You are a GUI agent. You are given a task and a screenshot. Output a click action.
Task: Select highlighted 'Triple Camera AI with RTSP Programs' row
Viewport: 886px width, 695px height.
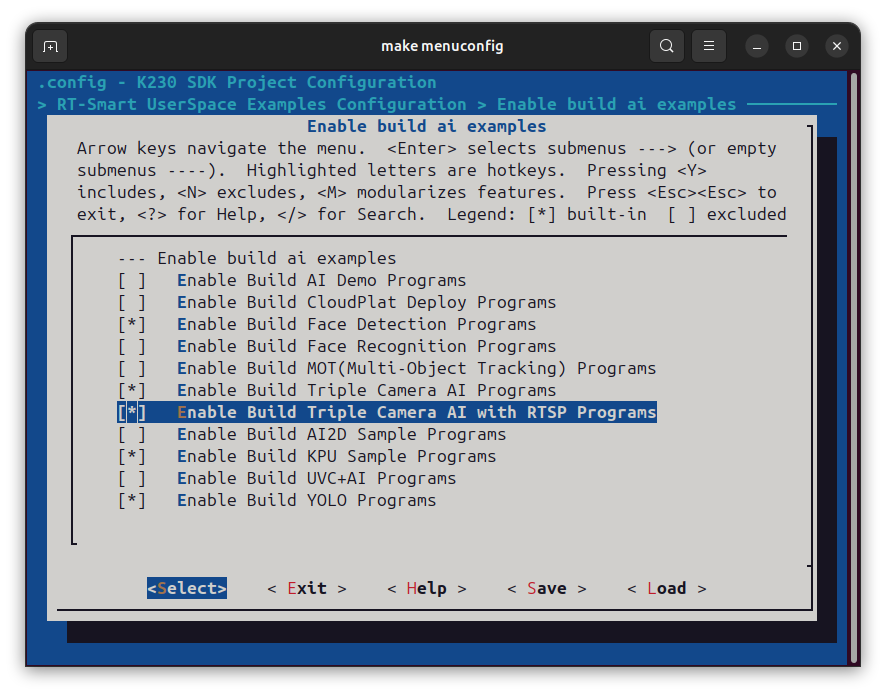387,412
